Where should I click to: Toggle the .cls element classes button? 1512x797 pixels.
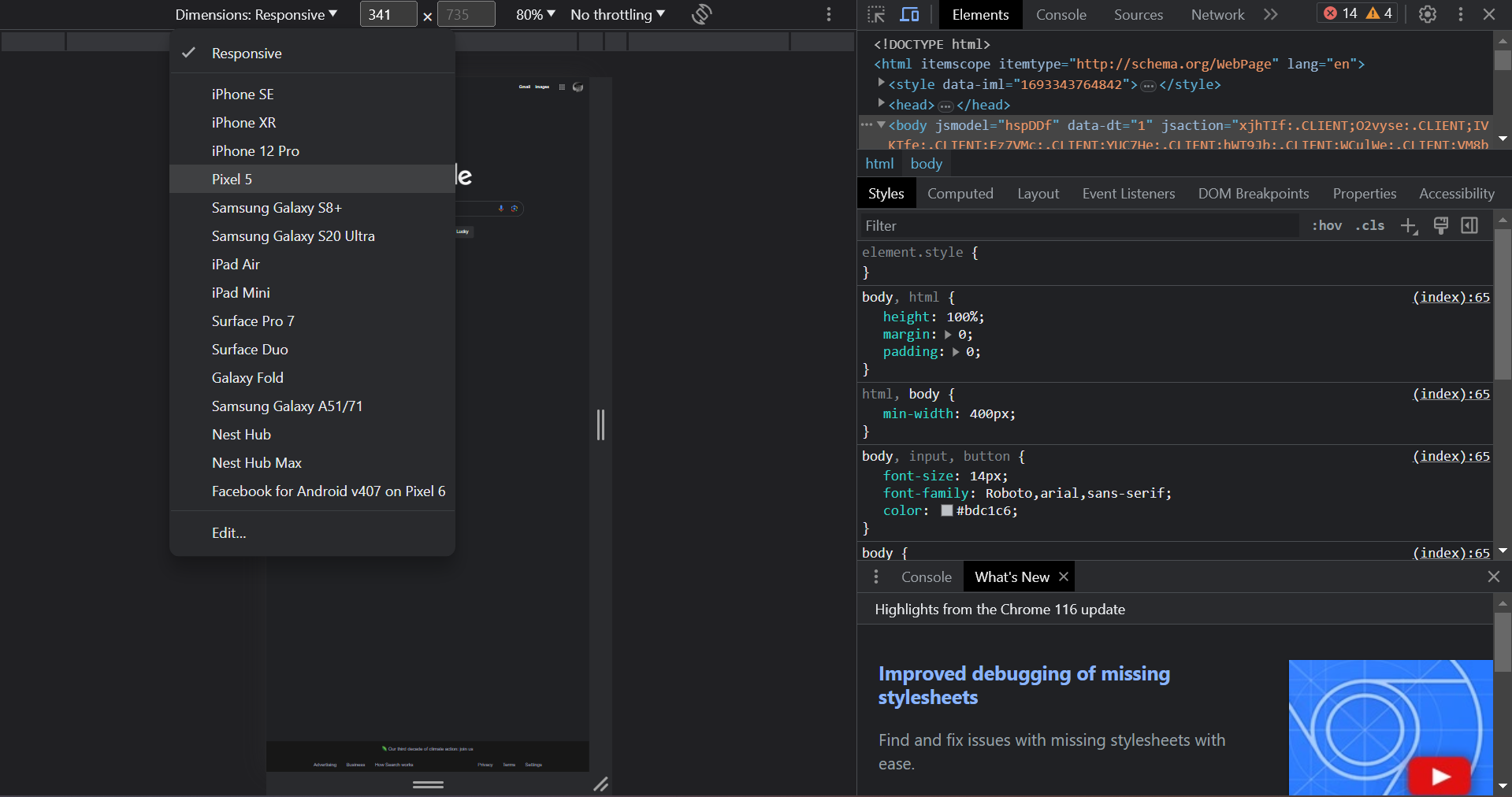click(1370, 226)
